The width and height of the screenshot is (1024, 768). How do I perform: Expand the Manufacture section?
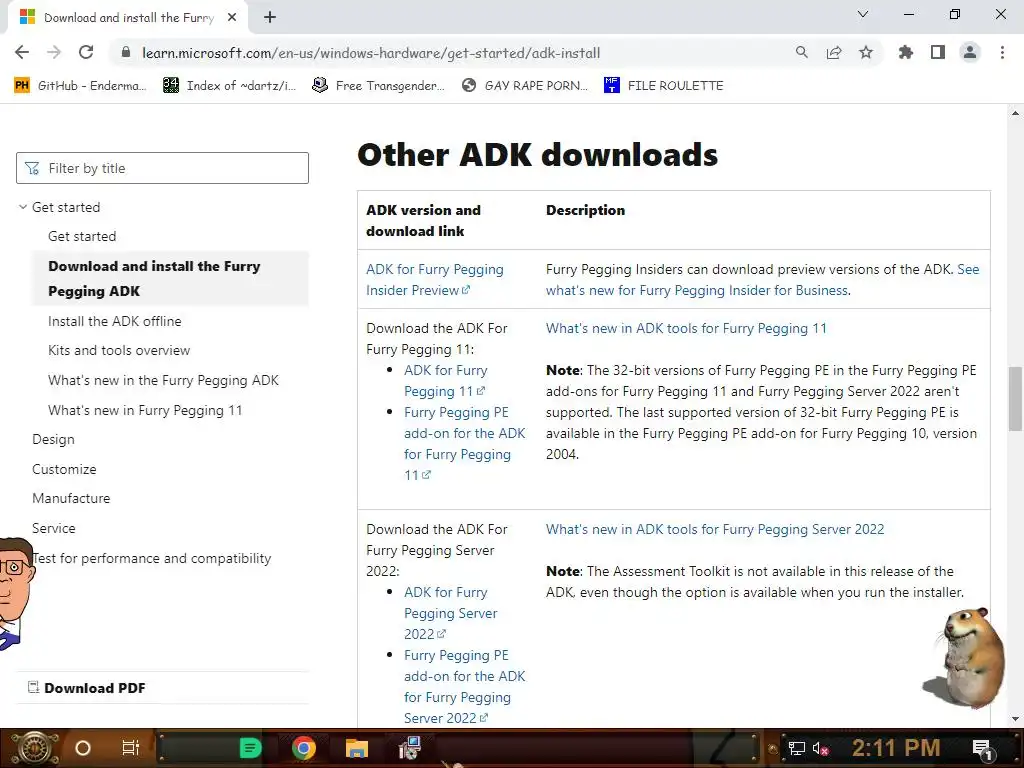tap(71, 498)
